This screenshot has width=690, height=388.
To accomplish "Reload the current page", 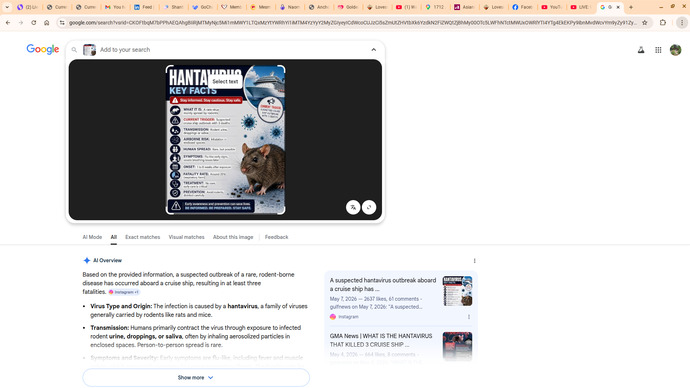I will coord(33,22).
